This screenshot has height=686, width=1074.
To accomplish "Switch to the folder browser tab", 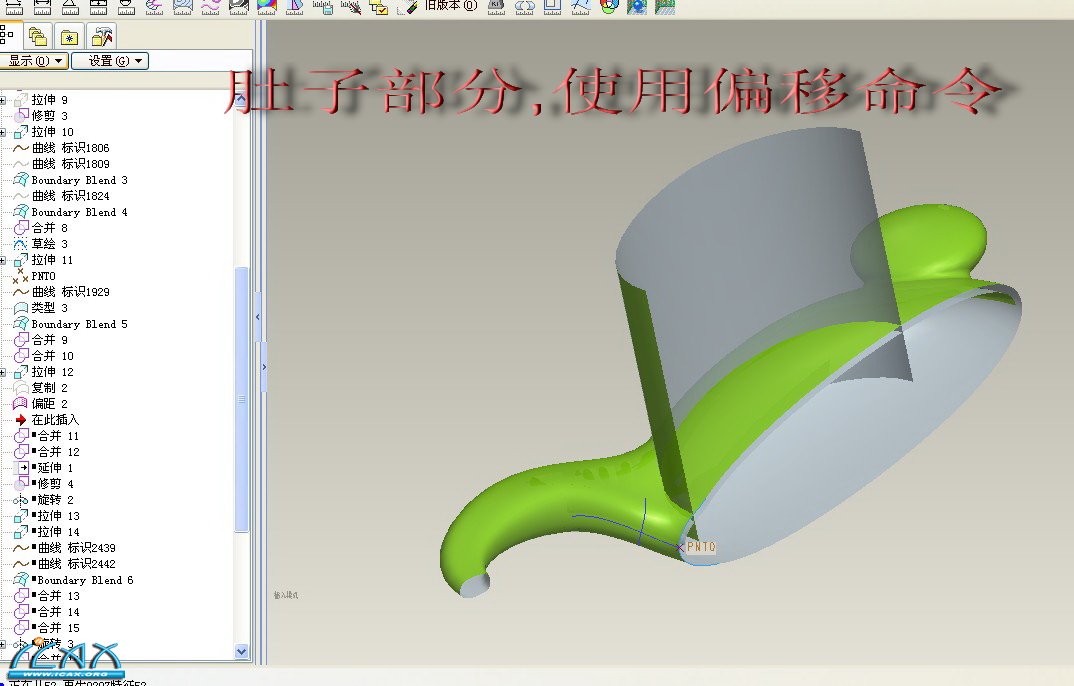I will pyautogui.click(x=38, y=36).
